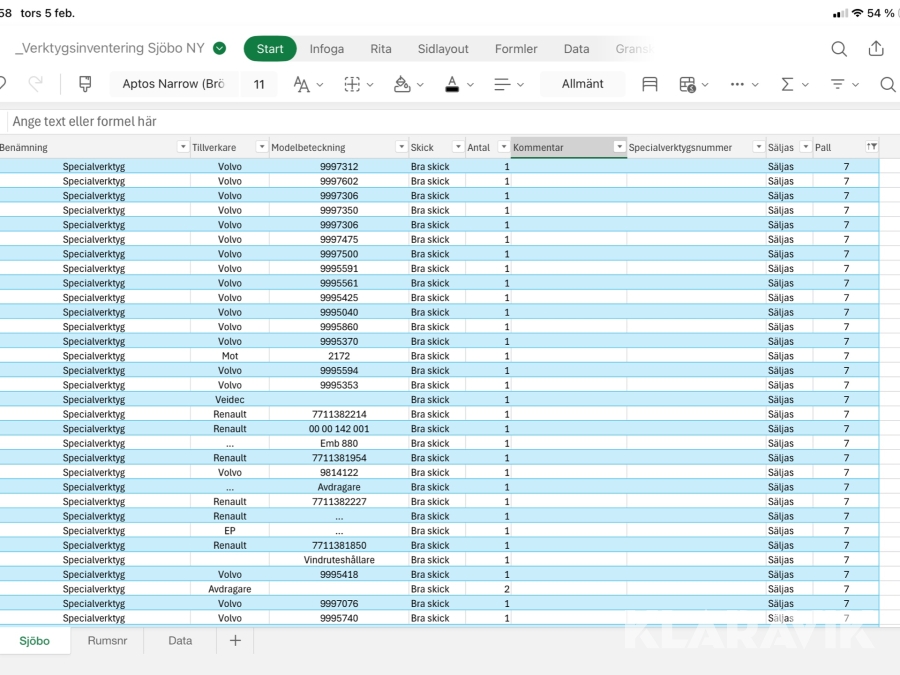Open the fill color bucket tool
This screenshot has height=675, width=900.
[403, 84]
